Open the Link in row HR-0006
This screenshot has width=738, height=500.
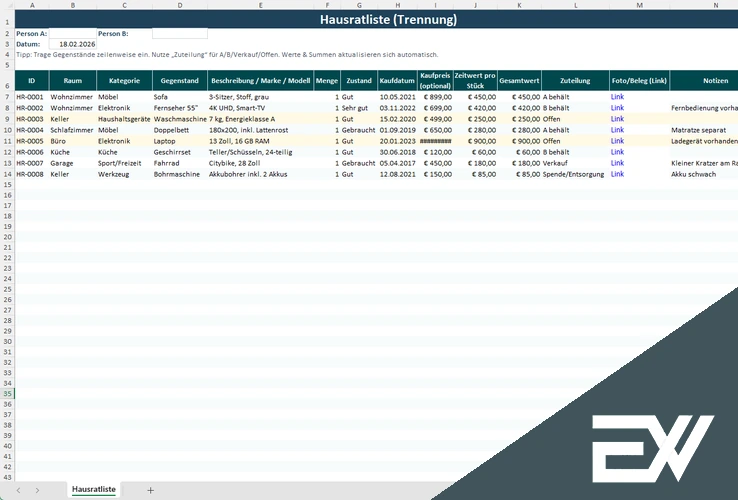[617, 152]
